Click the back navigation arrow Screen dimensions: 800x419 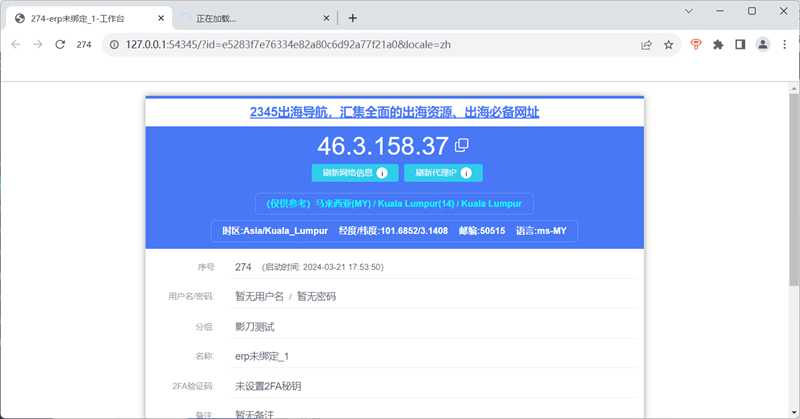point(16,44)
